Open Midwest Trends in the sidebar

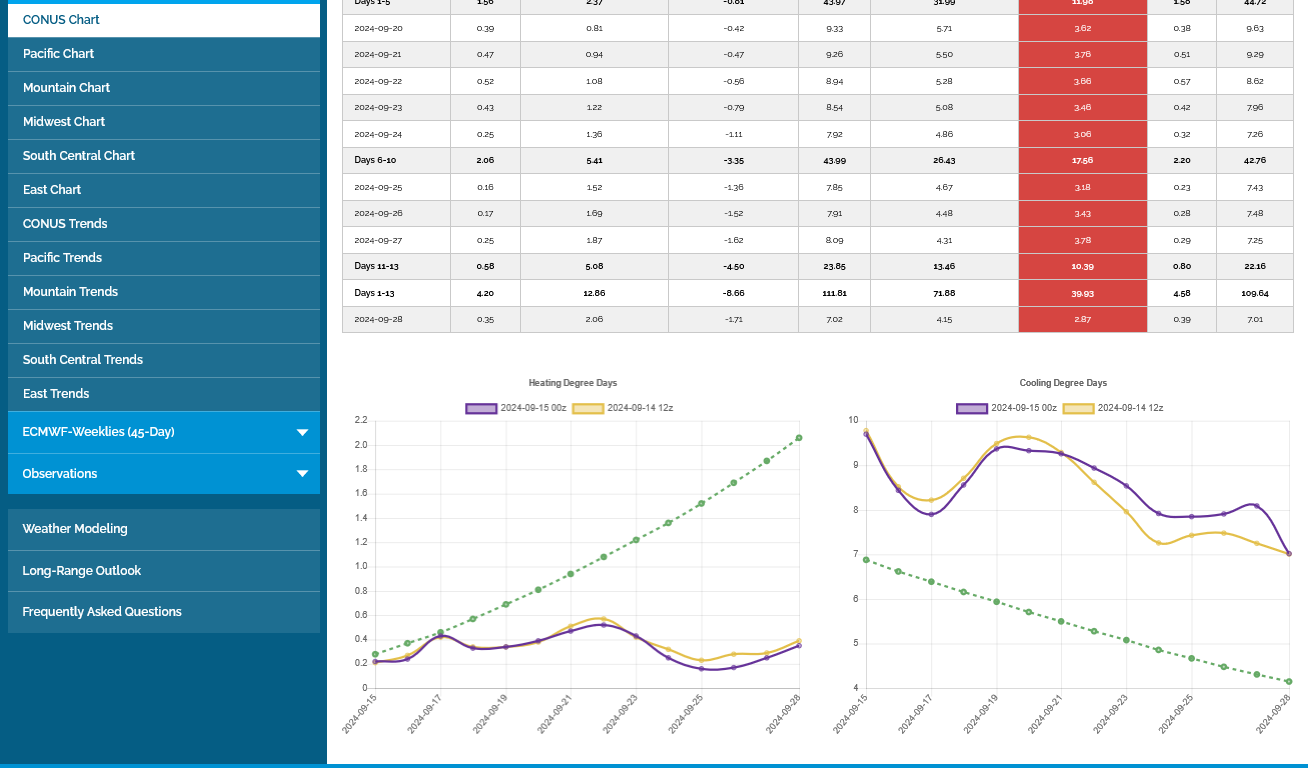[68, 326]
